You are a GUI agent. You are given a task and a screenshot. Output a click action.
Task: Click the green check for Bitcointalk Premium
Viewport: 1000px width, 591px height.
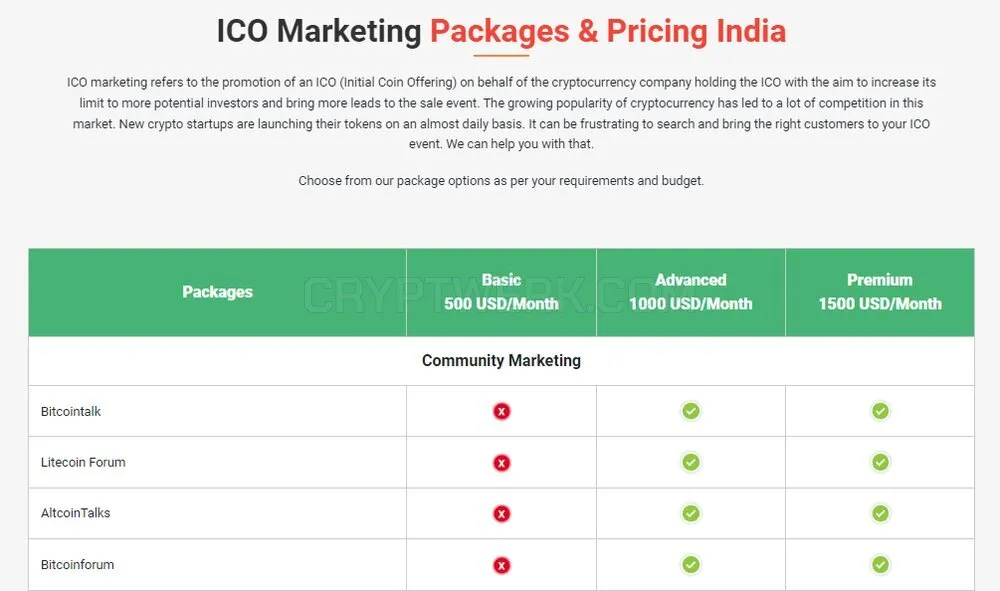(x=880, y=411)
